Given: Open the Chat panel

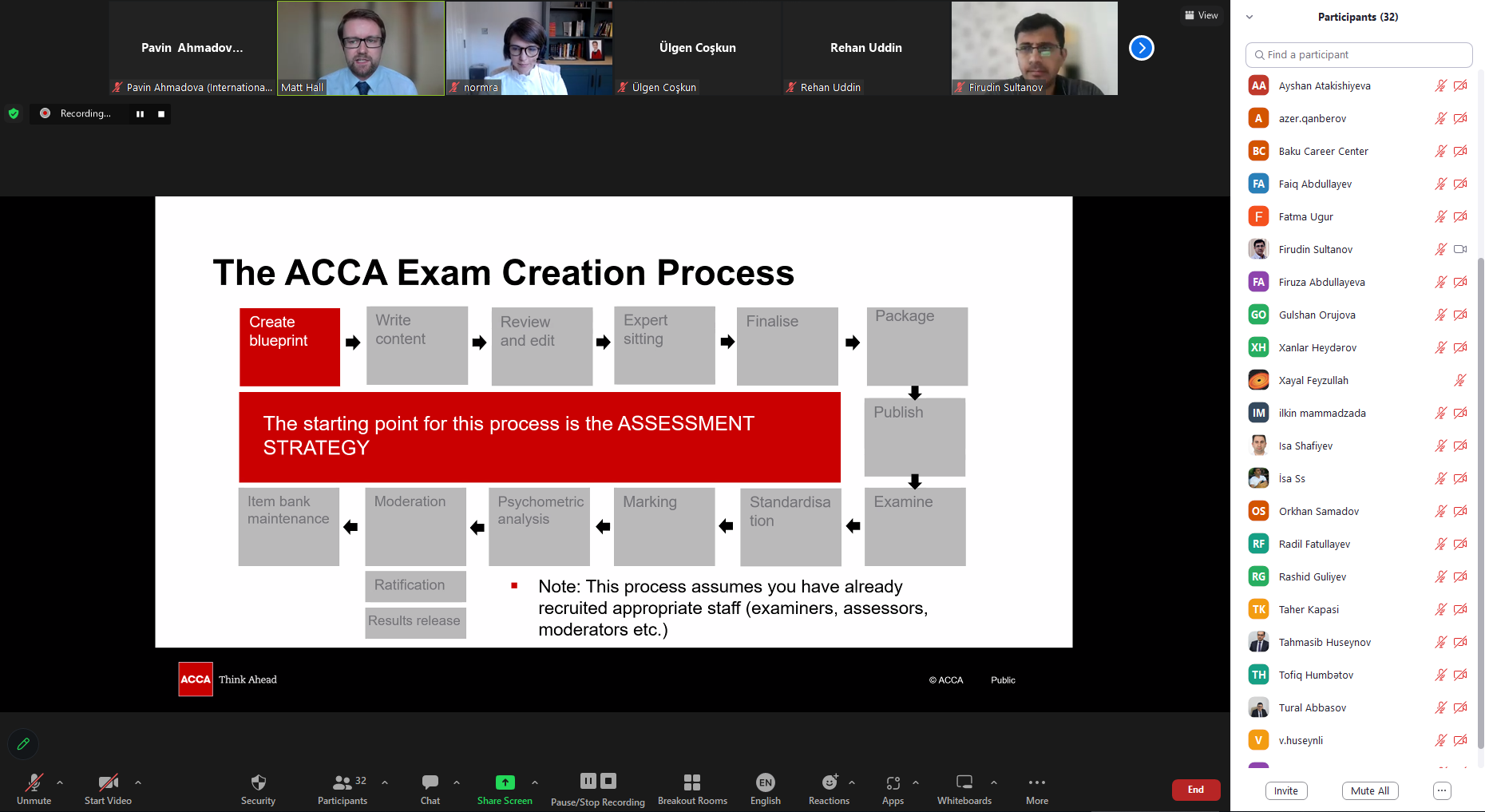Looking at the screenshot, I should [430, 782].
